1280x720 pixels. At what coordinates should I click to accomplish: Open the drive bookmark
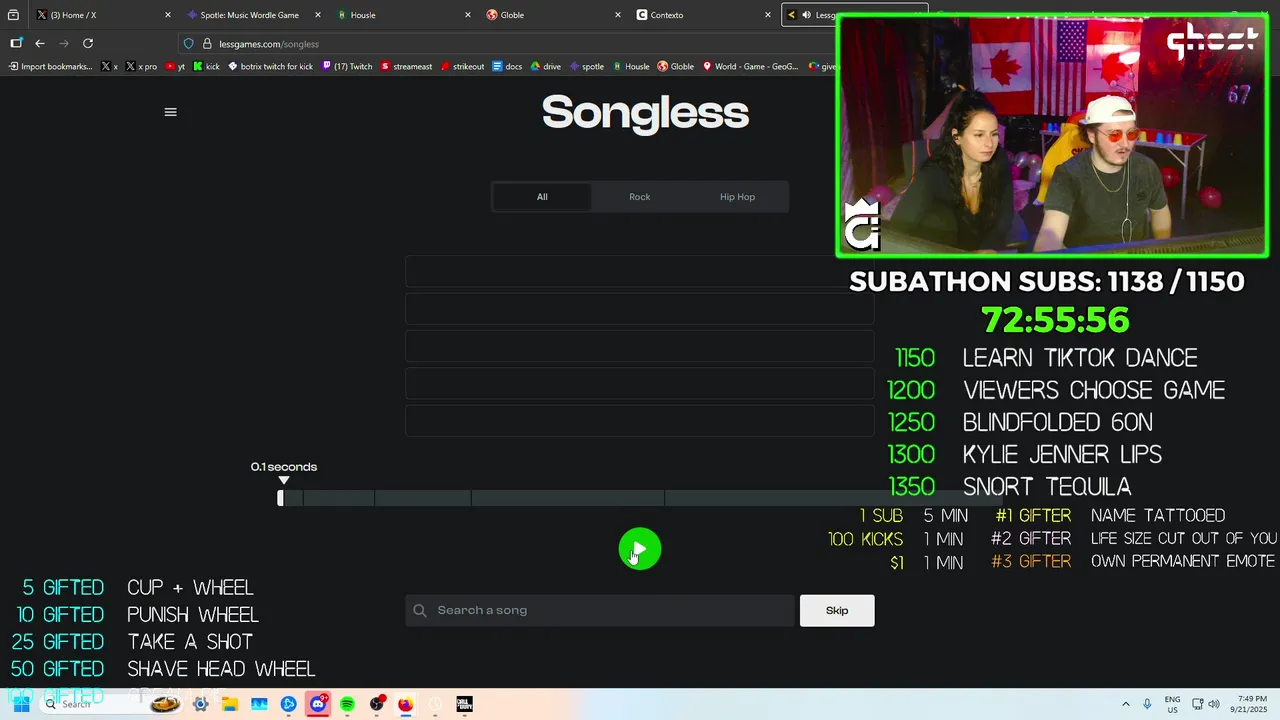point(546,67)
